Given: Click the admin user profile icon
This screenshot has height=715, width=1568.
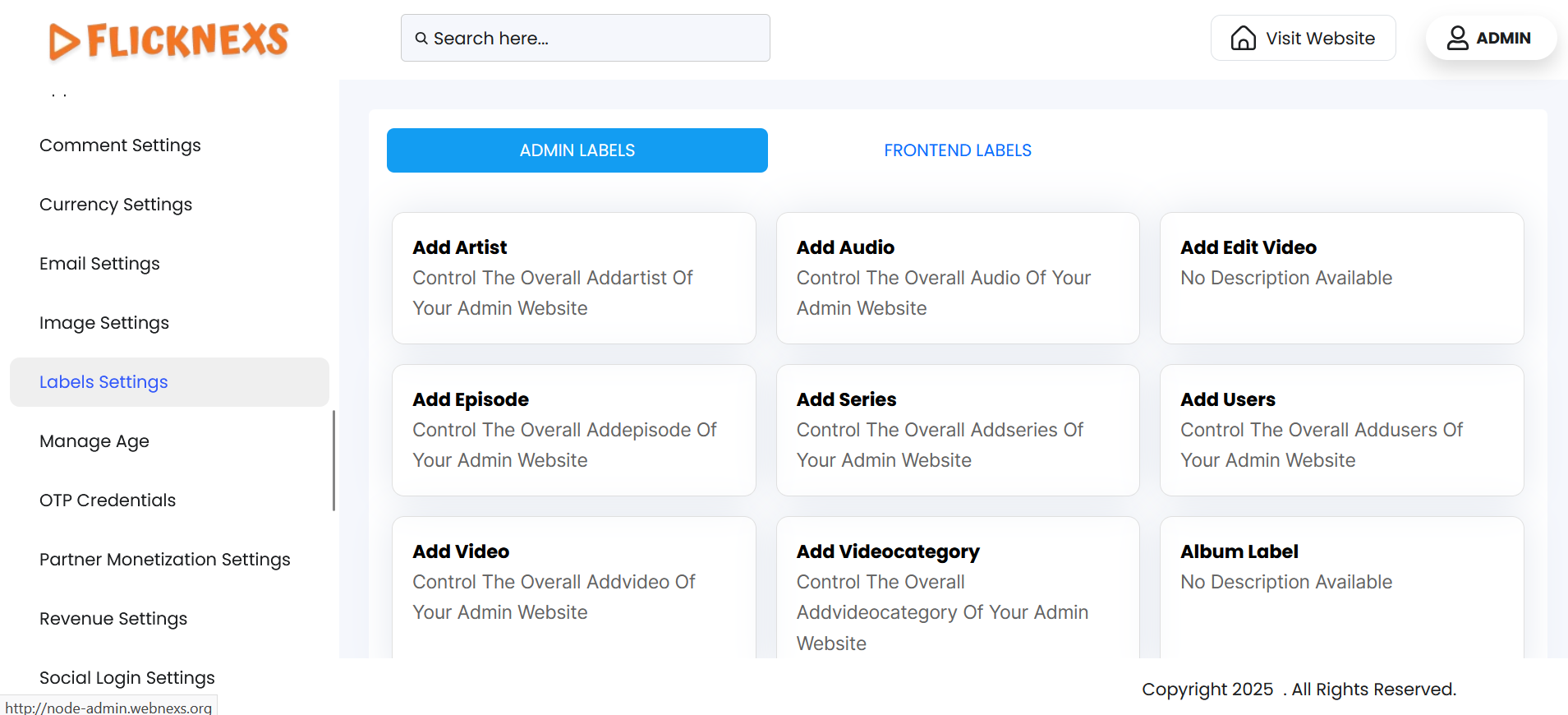Looking at the screenshot, I should [1457, 39].
